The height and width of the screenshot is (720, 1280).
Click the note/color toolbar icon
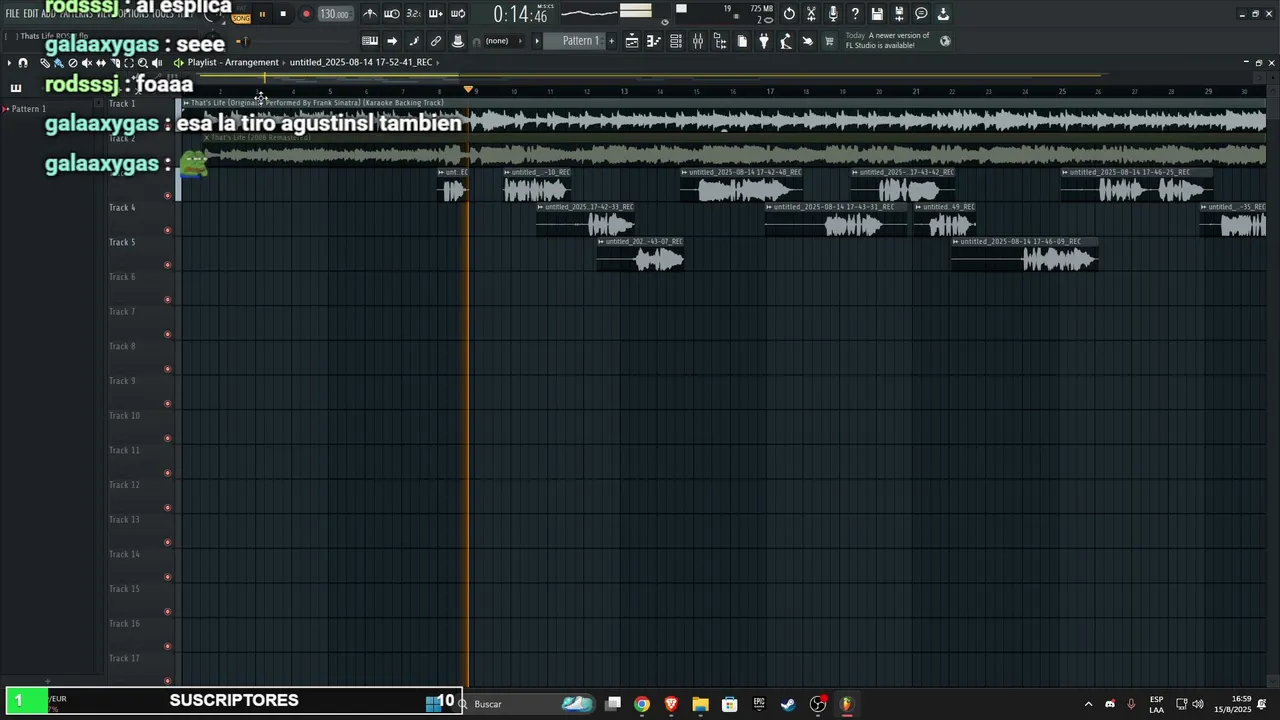[414, 41]
